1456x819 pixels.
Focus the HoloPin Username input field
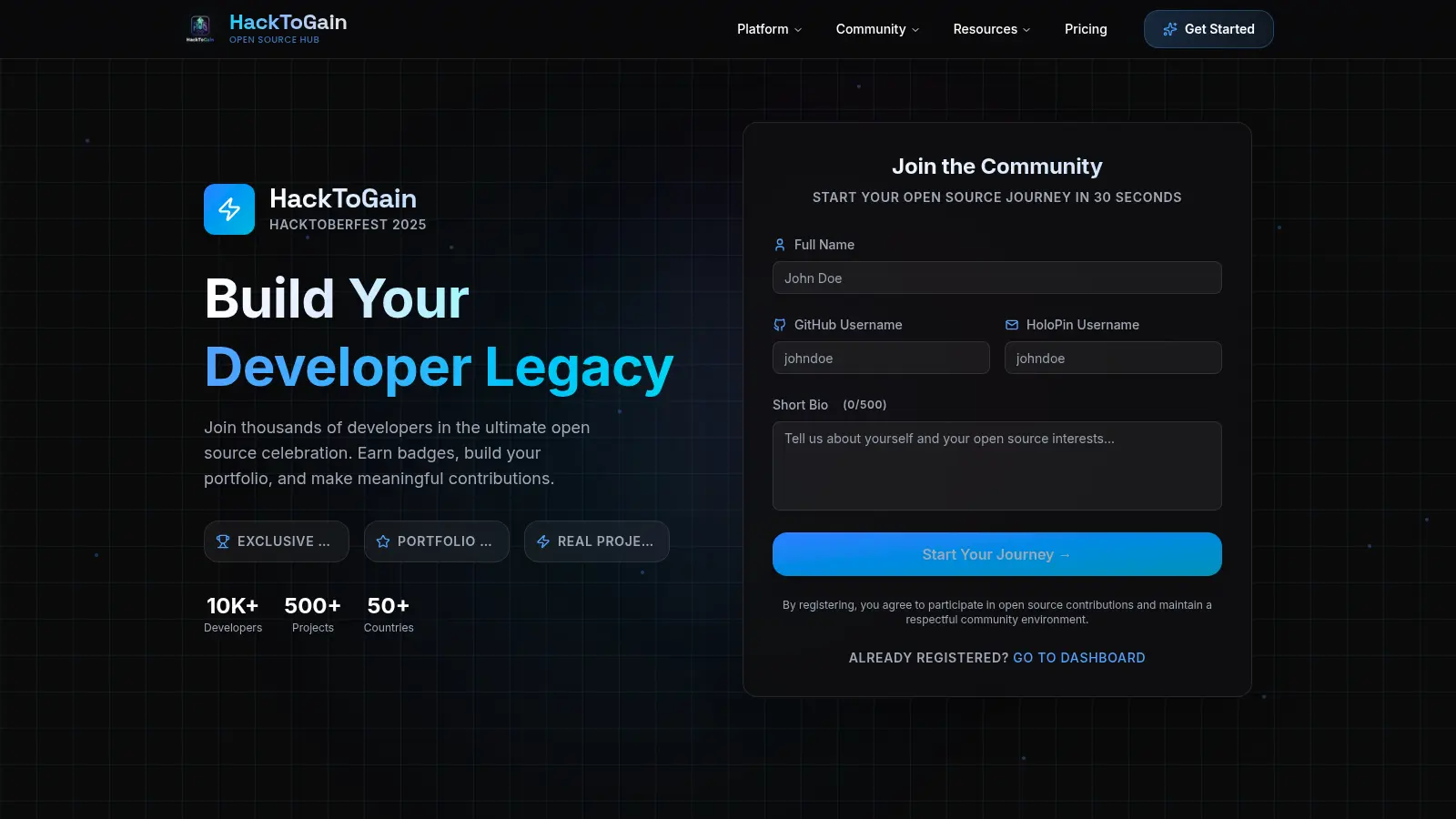(1113, 358)
